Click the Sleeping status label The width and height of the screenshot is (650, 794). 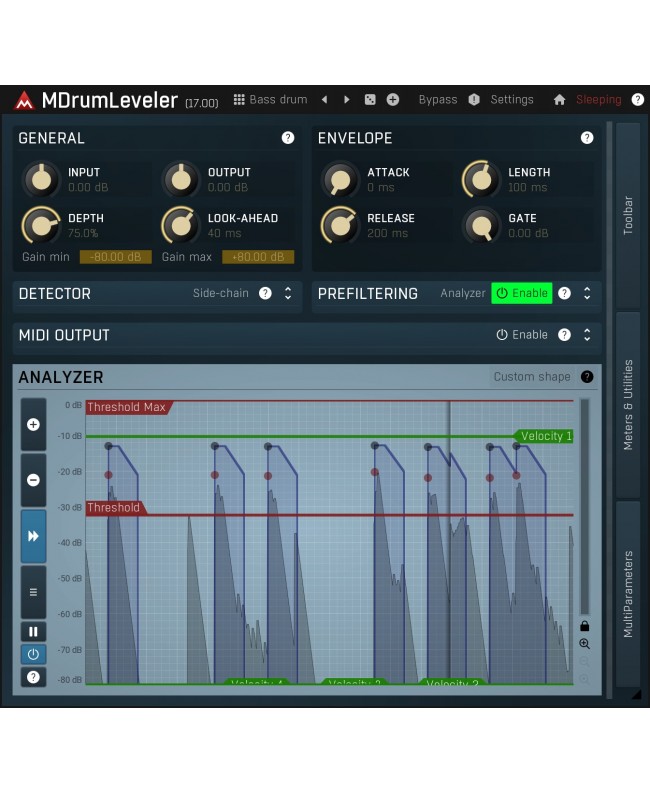click(x=598, y=100)
